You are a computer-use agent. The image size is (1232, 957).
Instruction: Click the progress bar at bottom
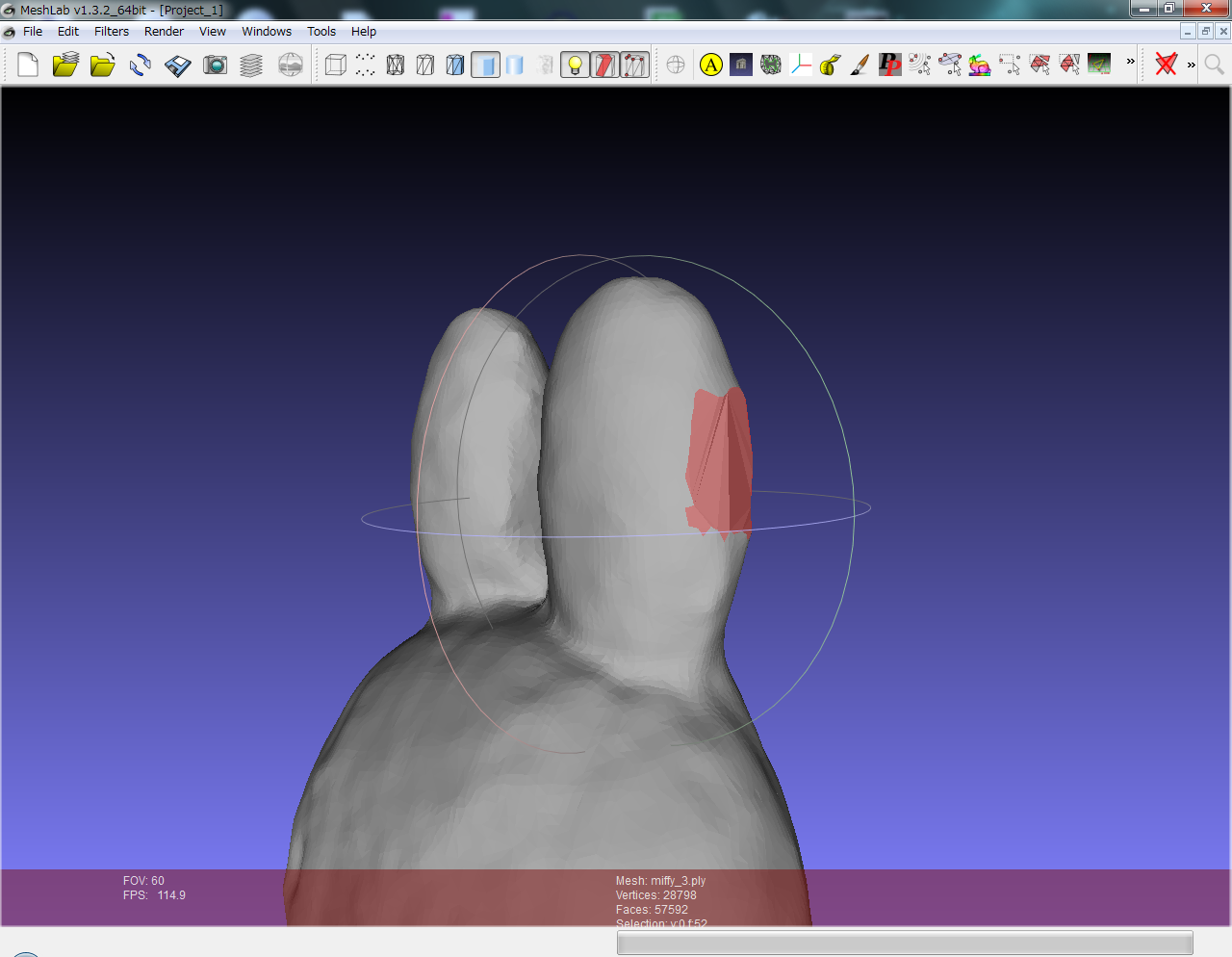click(905, 943)
